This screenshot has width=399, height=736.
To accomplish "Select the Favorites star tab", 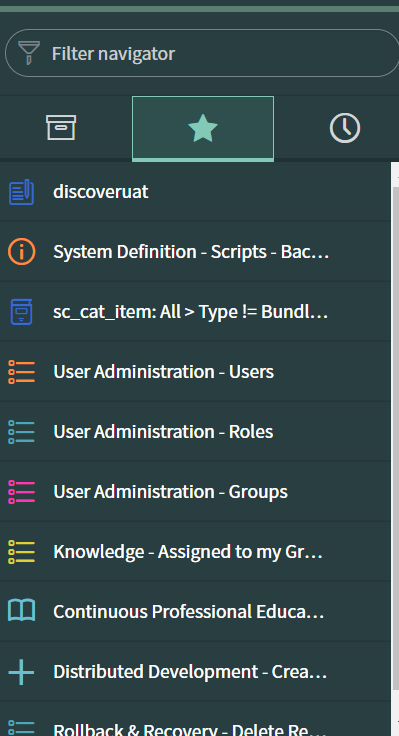I will (203, 129).
